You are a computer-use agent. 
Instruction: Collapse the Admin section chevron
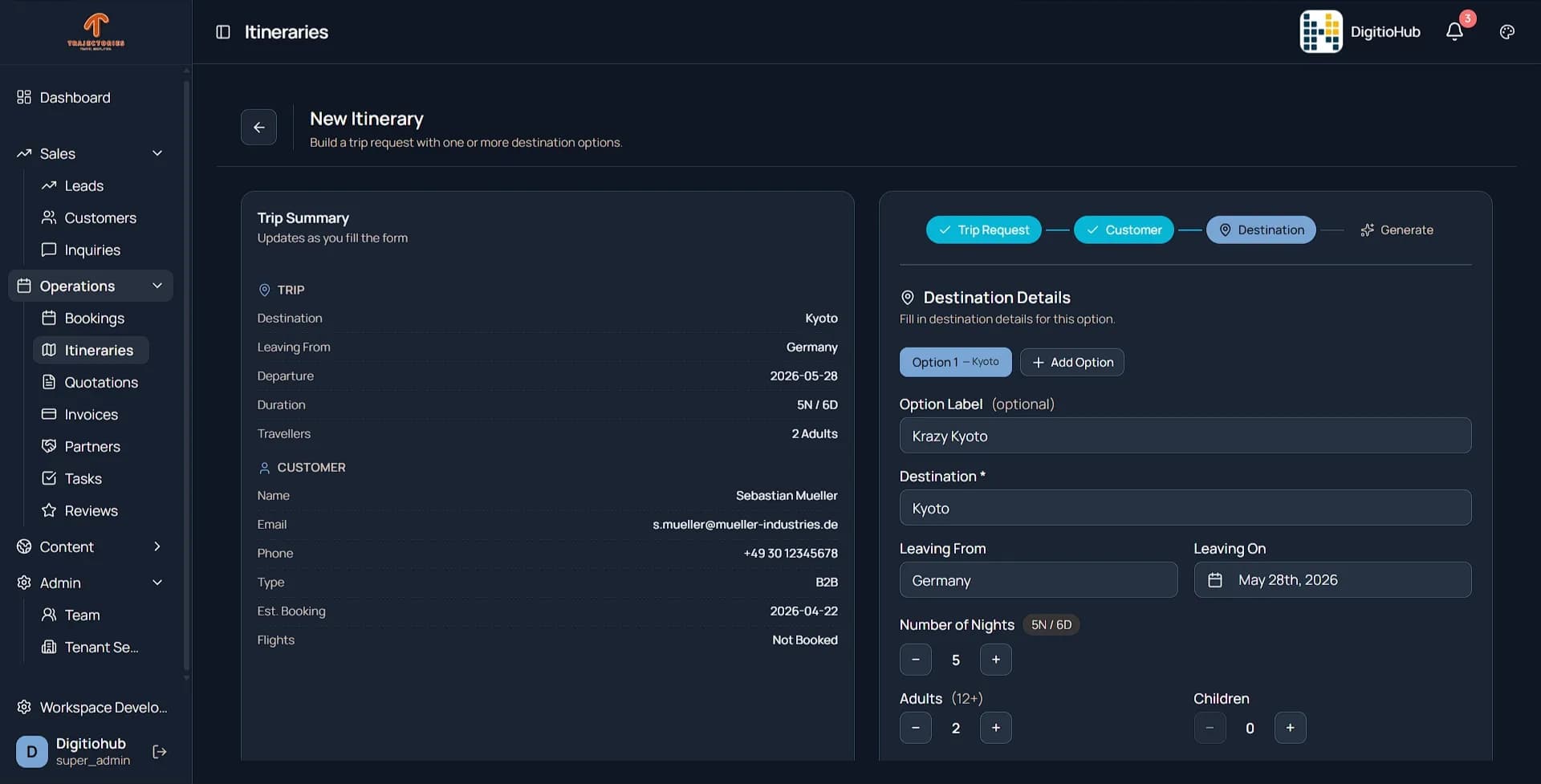157,583
